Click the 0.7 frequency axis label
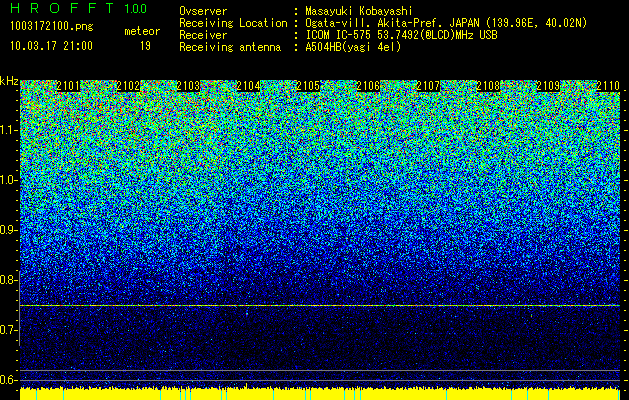The width and height of the screenshot is (629, 400). [x=8, y=330]
